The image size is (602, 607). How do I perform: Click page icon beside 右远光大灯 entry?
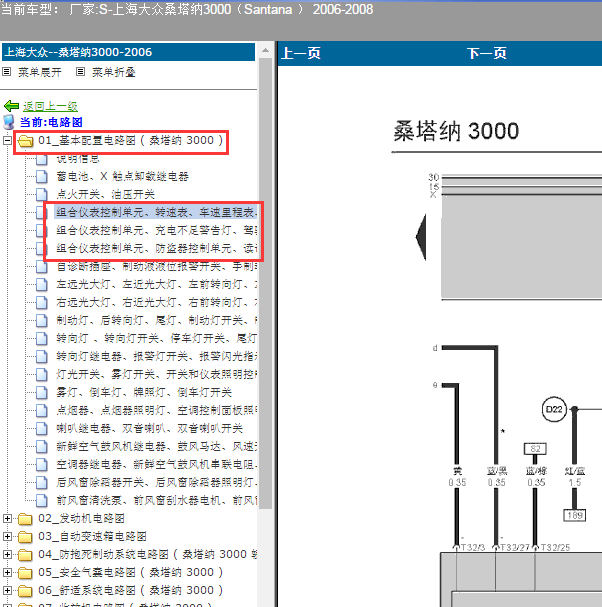42,302
